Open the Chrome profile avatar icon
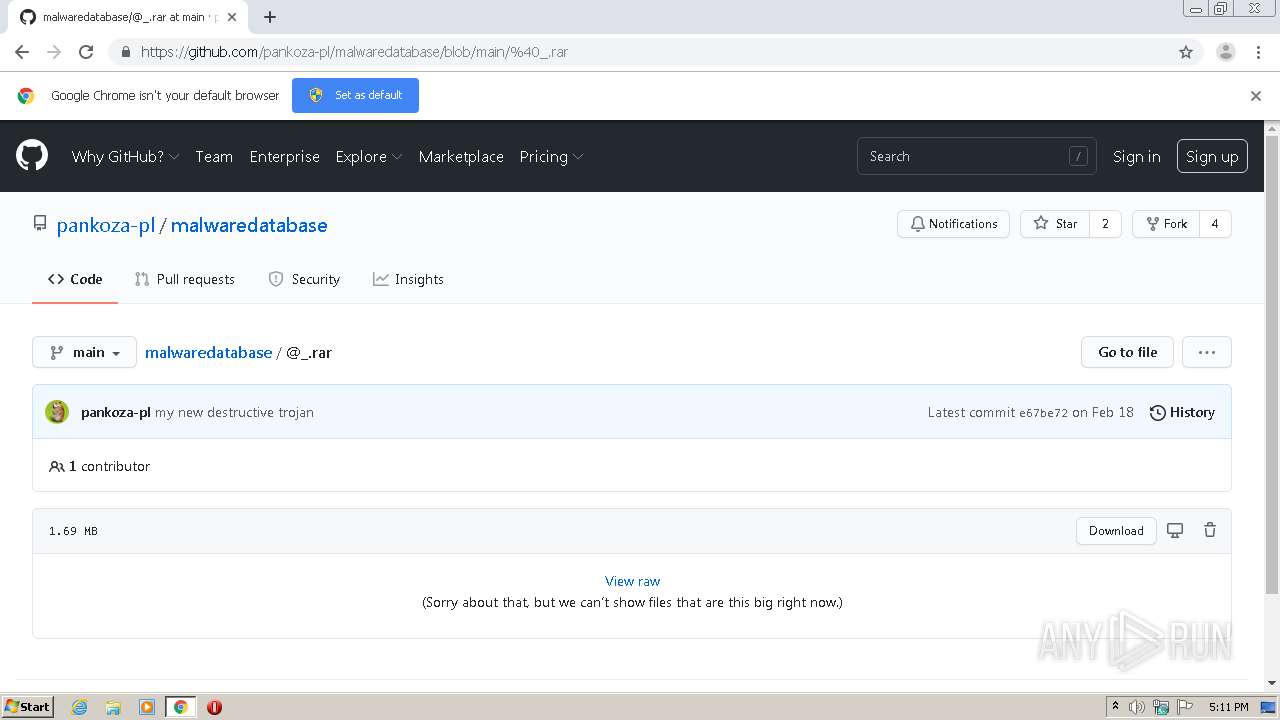1280x720 pixels. pos(1226,52)
